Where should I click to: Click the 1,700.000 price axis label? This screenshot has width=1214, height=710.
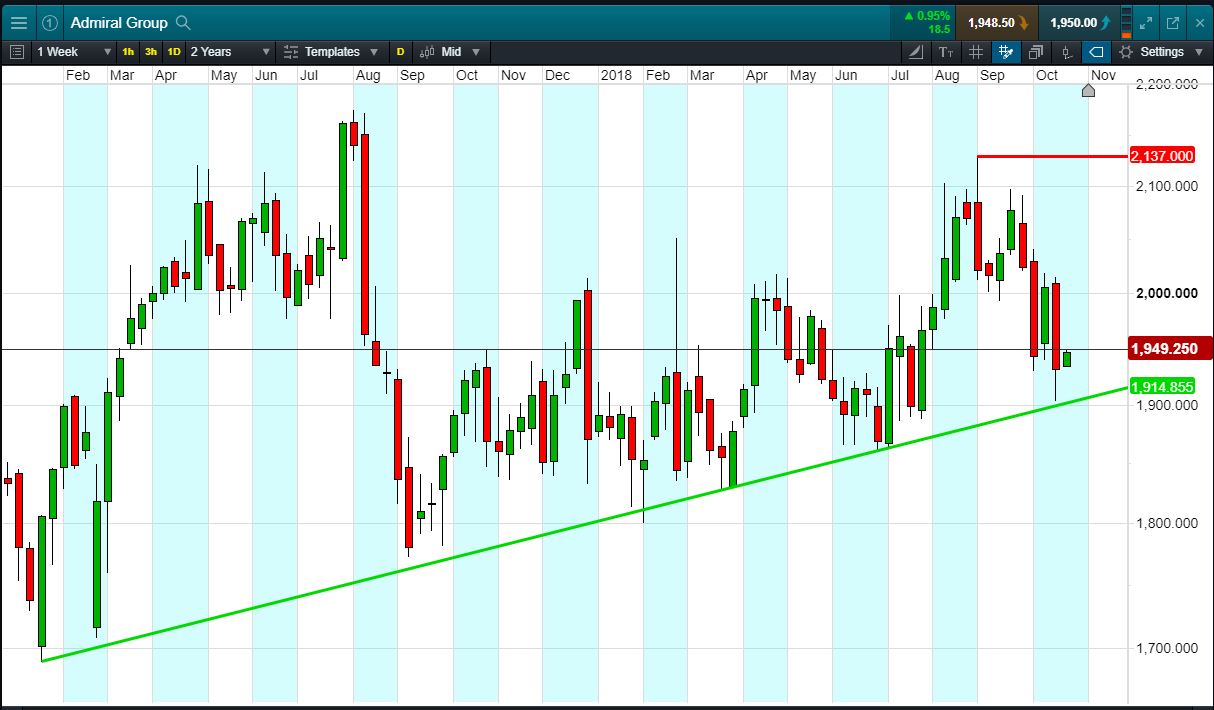pyautogui.click(x=1166, y=648)
